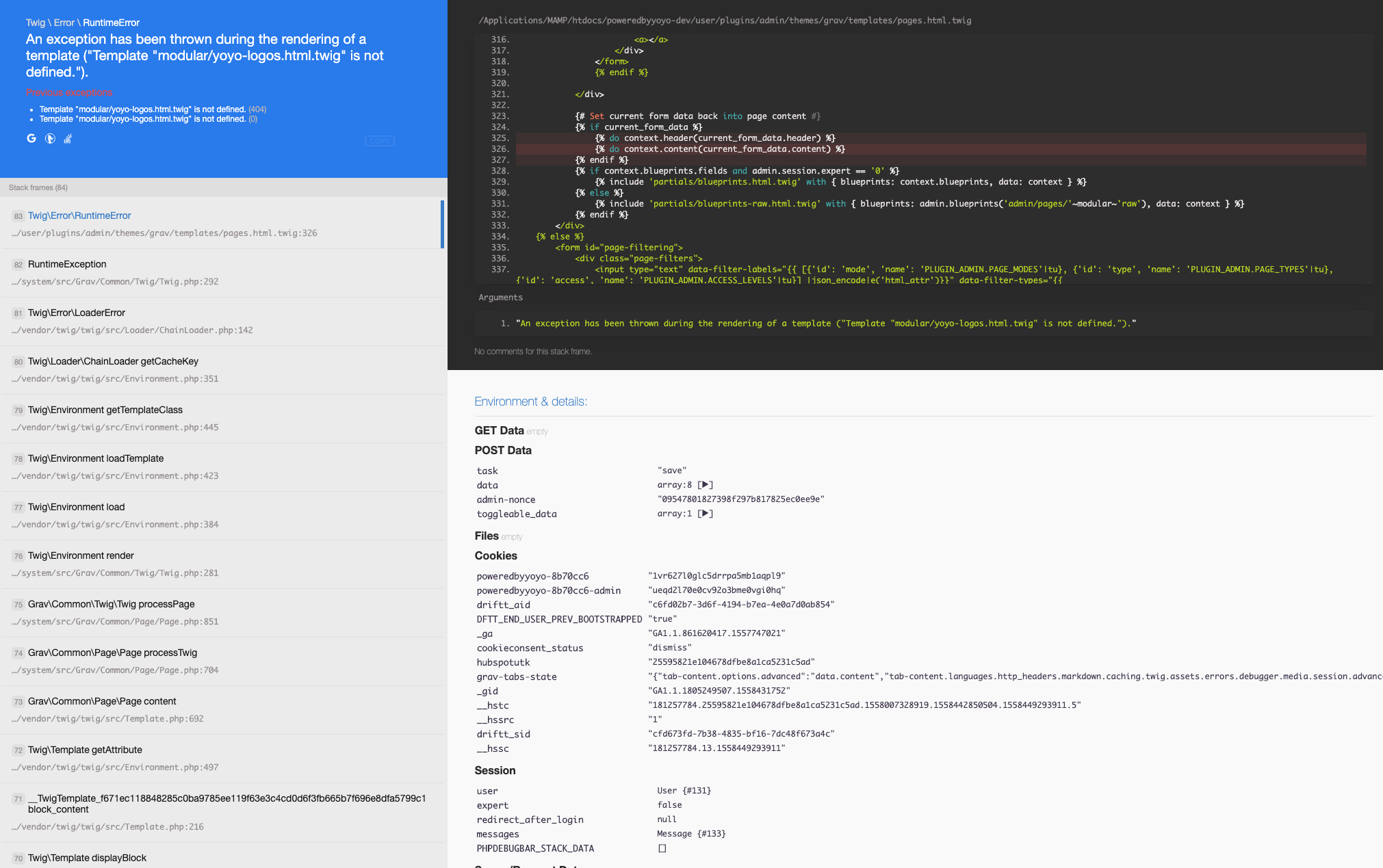Click session 'expert' value false
Image resolution: width=1383 pixels, height=868 pixels.
[669, 805]
